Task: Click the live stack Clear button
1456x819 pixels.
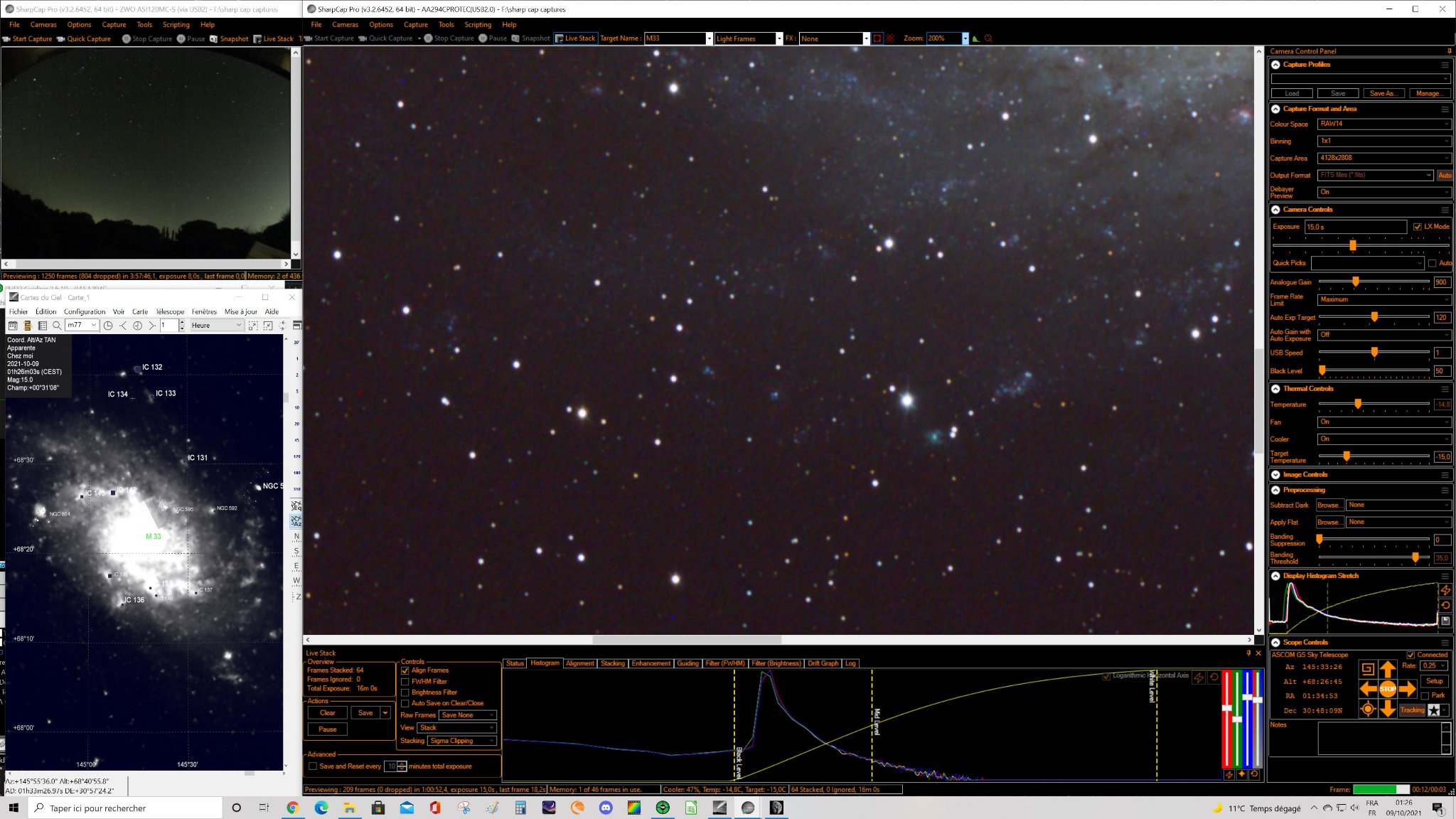Action: [328, 713]
